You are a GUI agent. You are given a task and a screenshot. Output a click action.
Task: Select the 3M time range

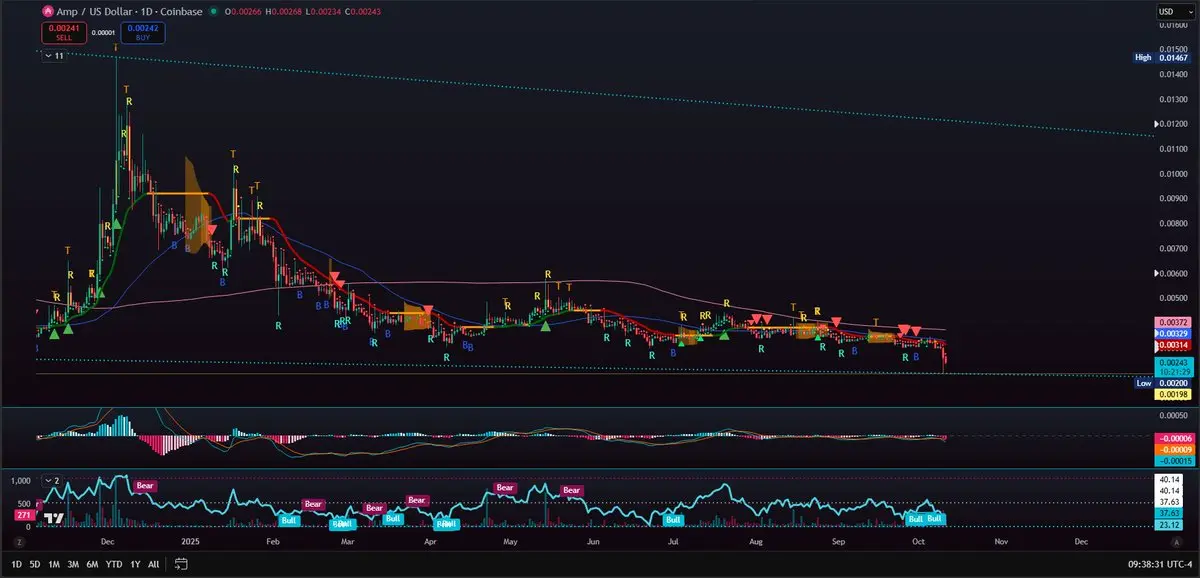click(x=73, y=564)
